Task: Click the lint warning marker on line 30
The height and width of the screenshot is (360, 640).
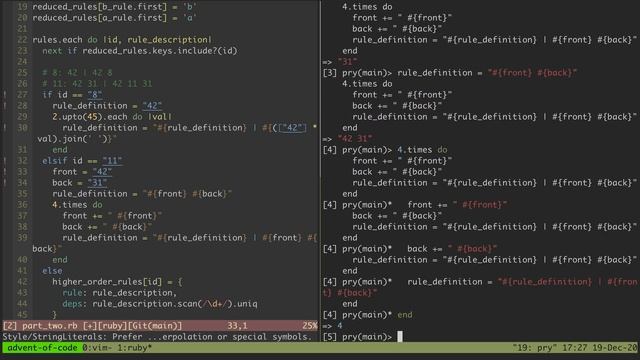Action: [x=5, y=128]
